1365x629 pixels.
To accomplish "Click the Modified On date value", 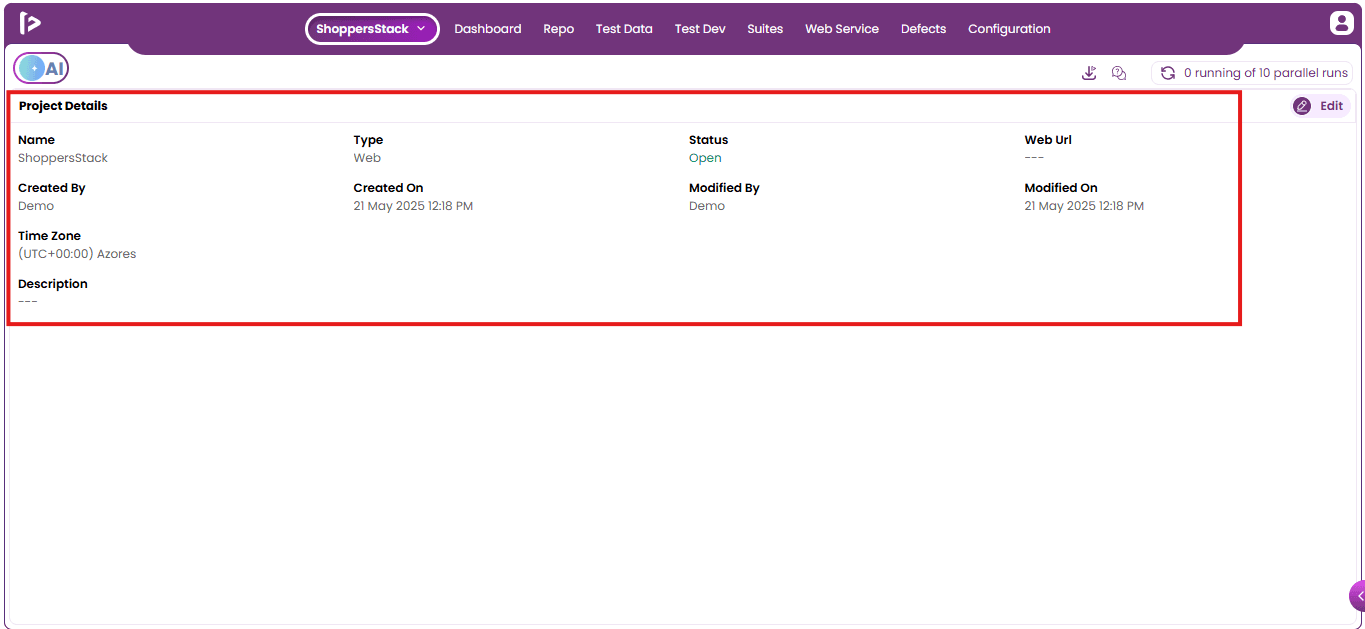I will tap(1084, 206).
